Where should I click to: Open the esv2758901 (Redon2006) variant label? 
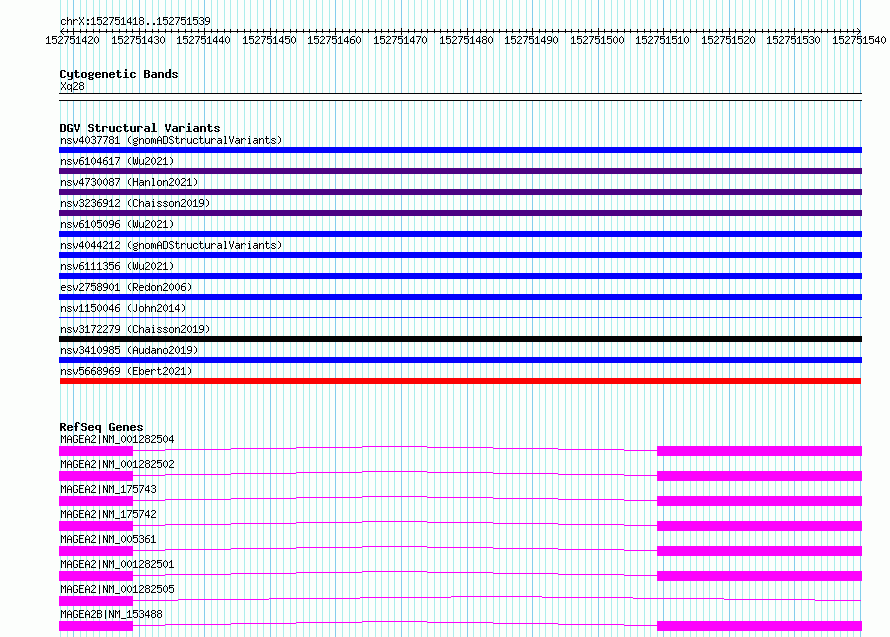pos(126,287)
